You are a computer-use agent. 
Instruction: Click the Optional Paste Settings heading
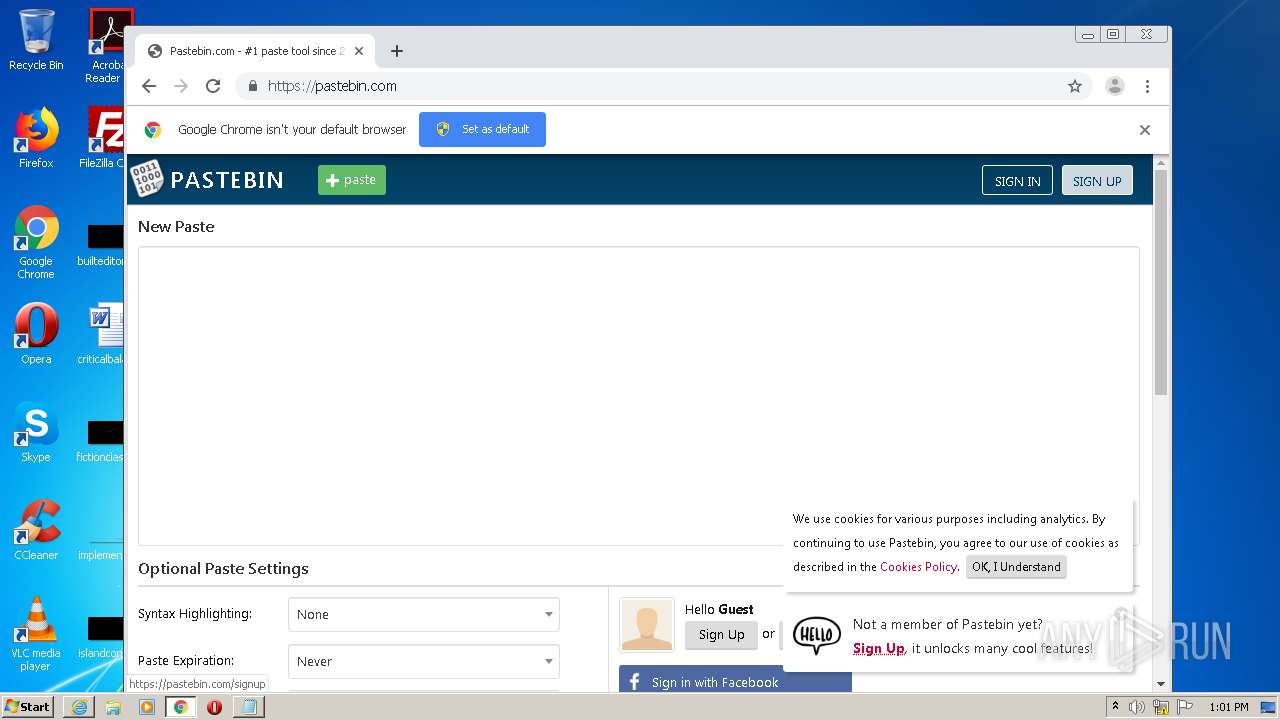[223, 569]
